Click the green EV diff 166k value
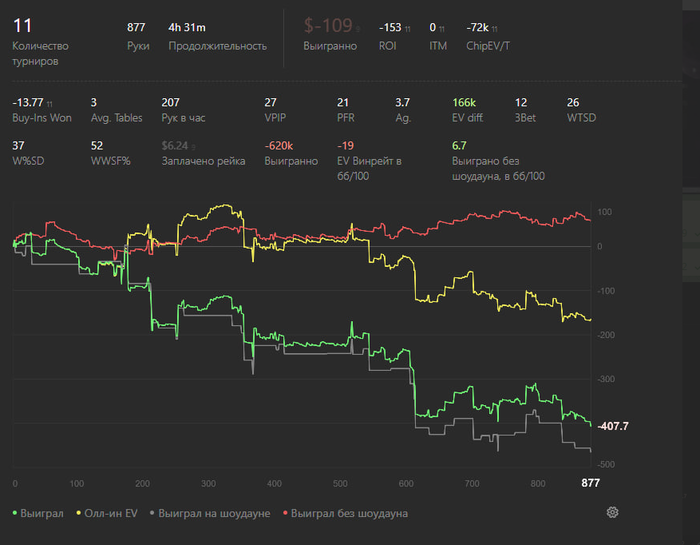The image size is (700, 545). pyautogui.click(x=464, y=102)
